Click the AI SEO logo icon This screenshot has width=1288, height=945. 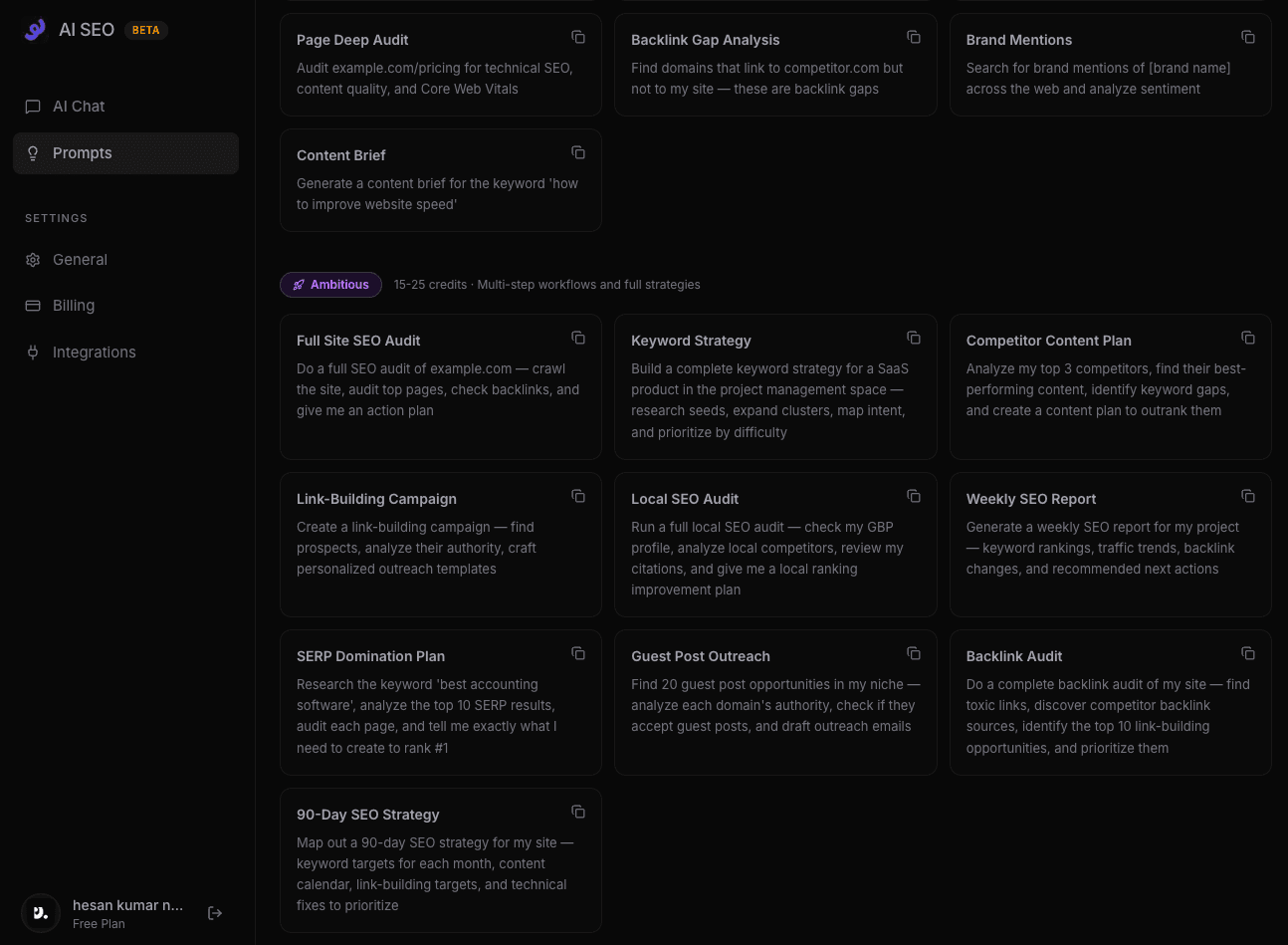[36, 29]
